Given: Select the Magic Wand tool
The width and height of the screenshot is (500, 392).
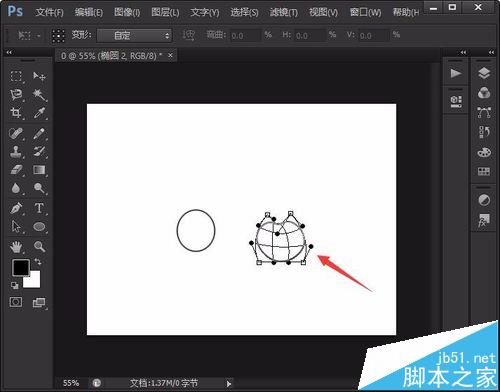Looking at the screenshot, I should coord(39,95).
